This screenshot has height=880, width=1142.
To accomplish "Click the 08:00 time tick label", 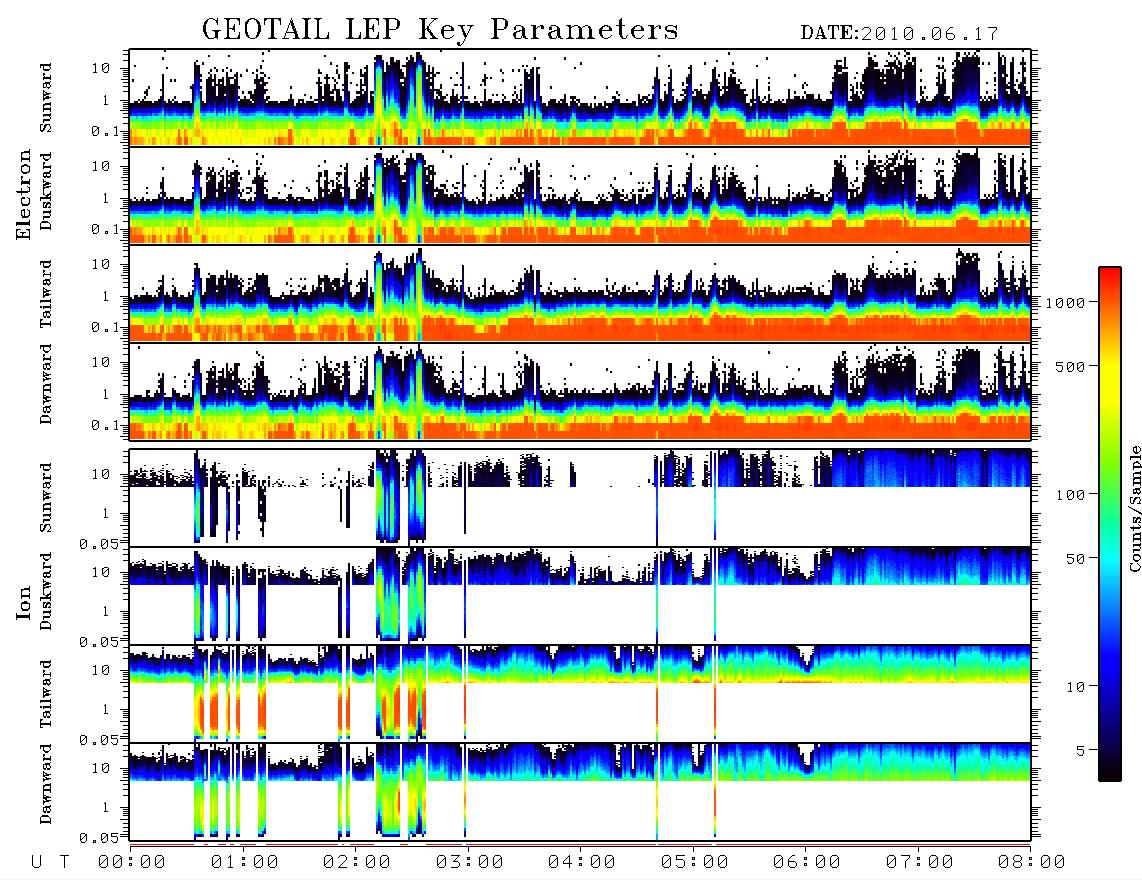I will [1031, 863].
